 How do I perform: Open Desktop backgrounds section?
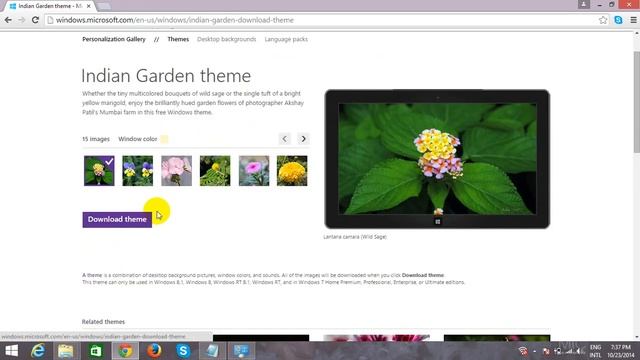click(227, 39)
